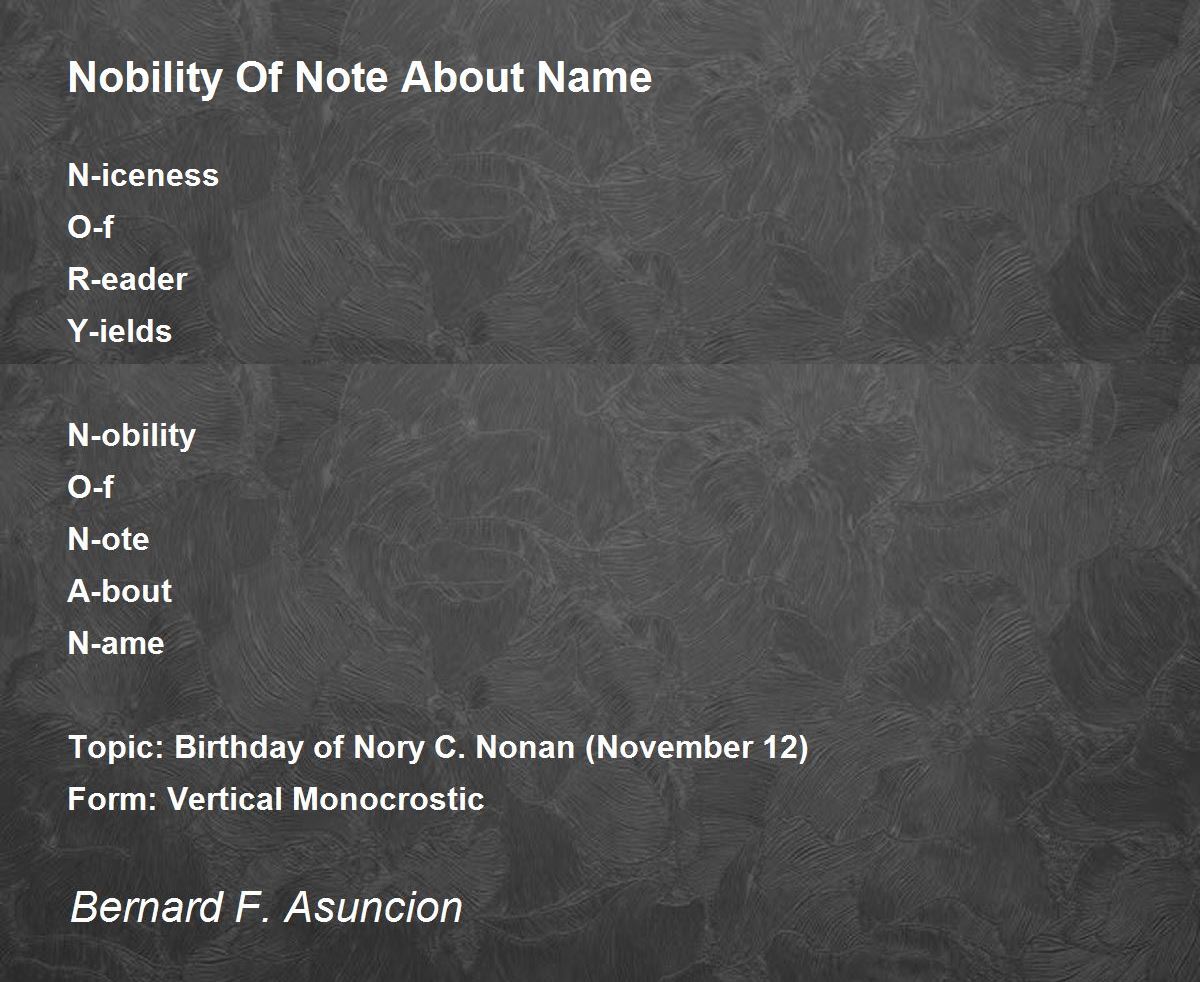This screenshot has width=1200, height=982.
Task: Click the N-obility line
Action: point(131,435)
